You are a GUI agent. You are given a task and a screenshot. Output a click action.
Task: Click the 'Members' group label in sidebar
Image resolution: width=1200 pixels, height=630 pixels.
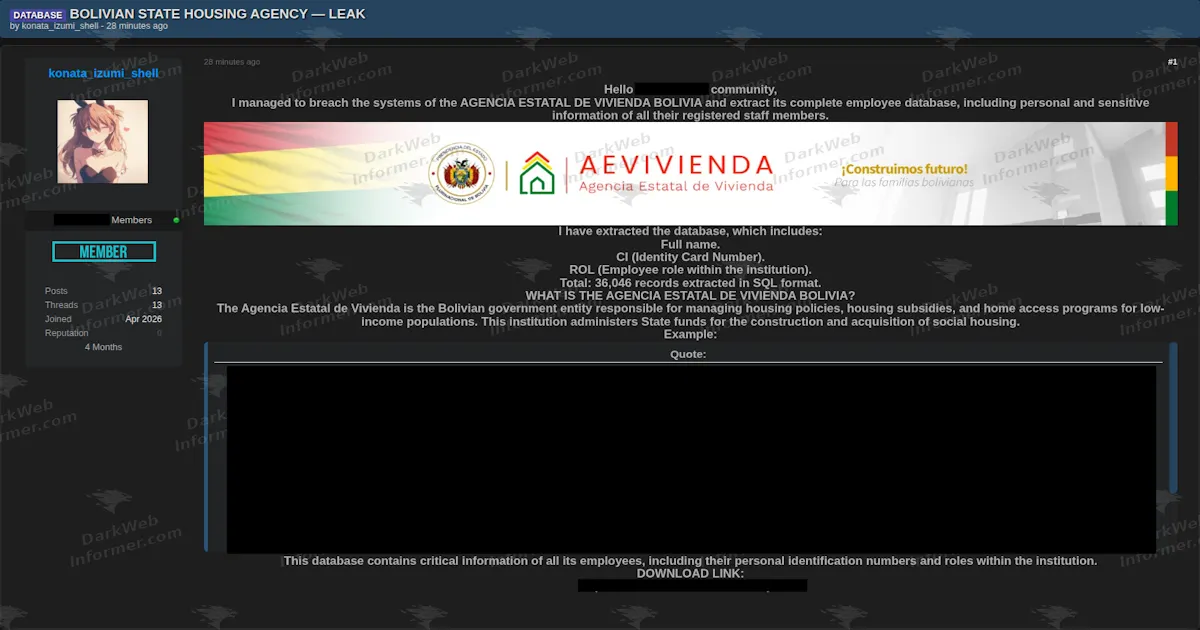132,220
